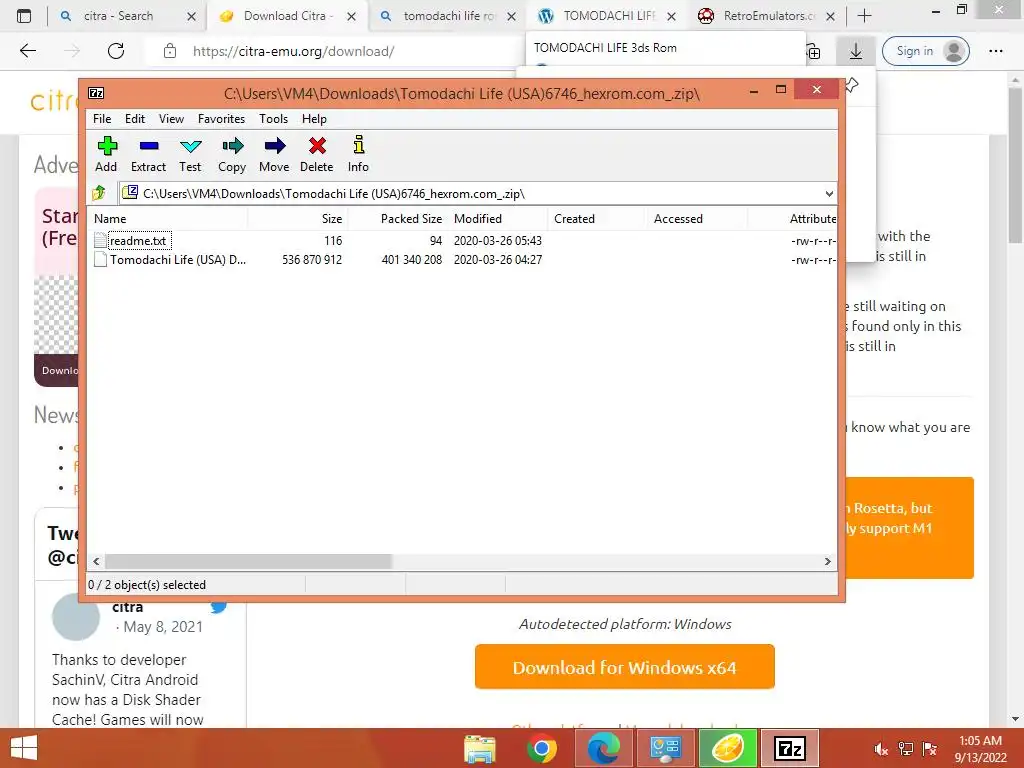View site lock info in address bar
Screen dimensions: 1024x768
click(x=170, y=51)
